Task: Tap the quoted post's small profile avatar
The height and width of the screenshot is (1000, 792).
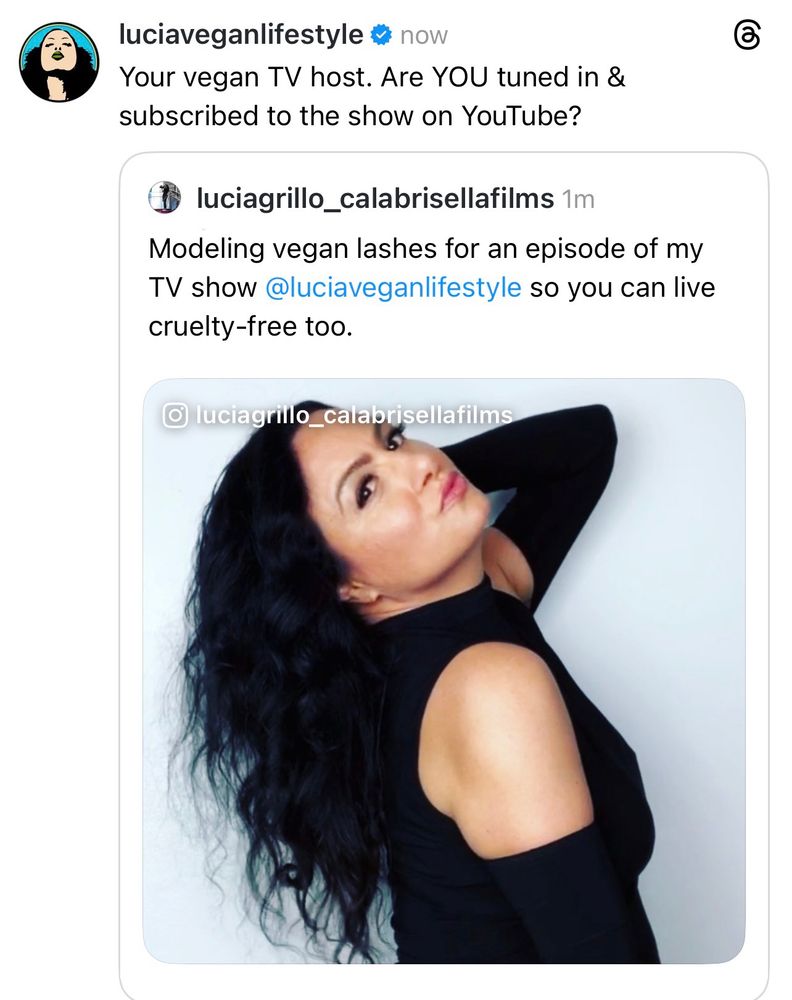Action: click(x=164, y=198)
